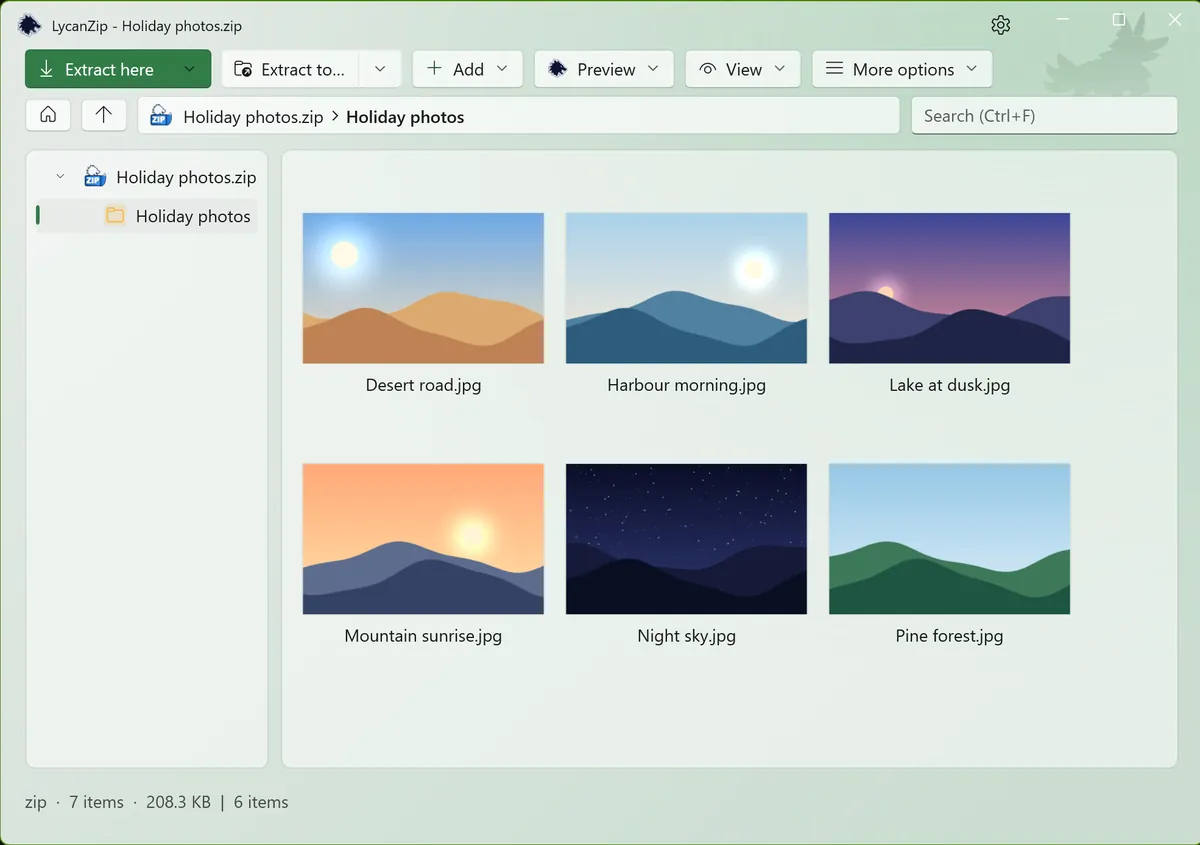
Task: Go to home location
Action: click(x=48, y=115)
